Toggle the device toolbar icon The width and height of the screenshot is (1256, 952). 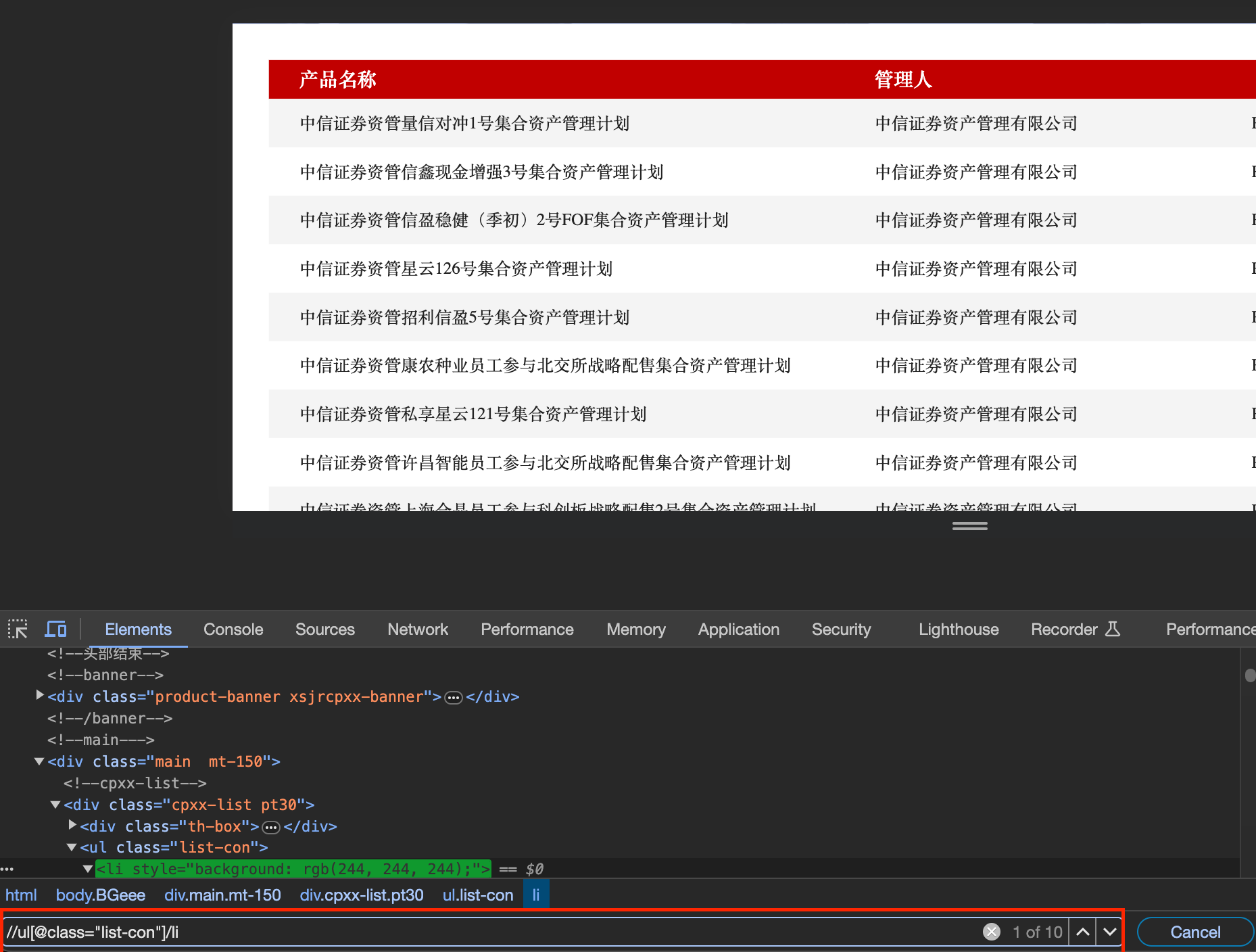55,629
